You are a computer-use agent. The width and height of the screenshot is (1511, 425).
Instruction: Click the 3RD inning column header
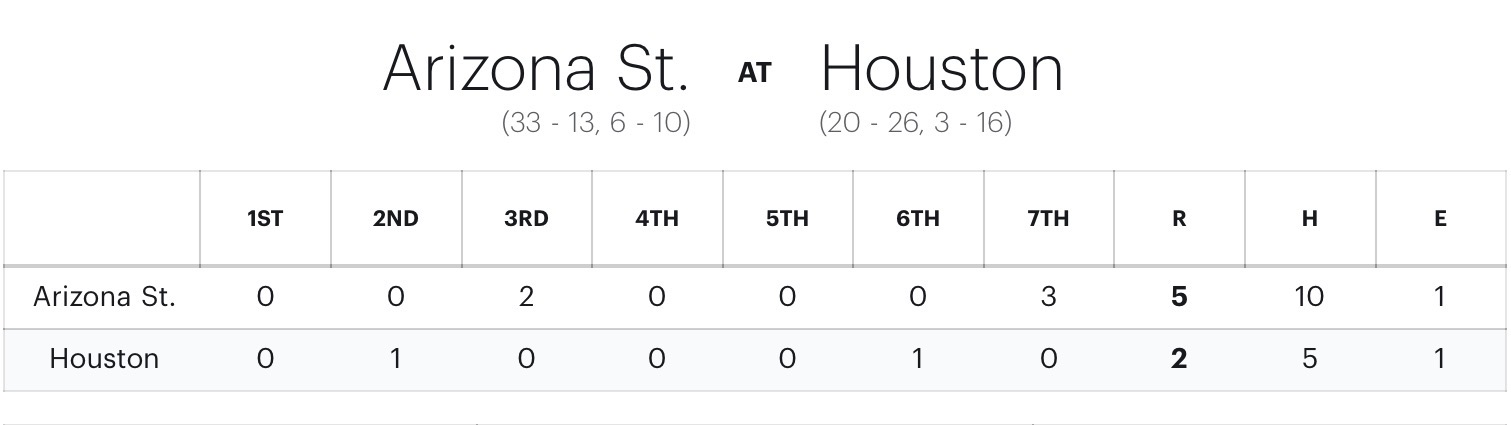coord(526,219)
